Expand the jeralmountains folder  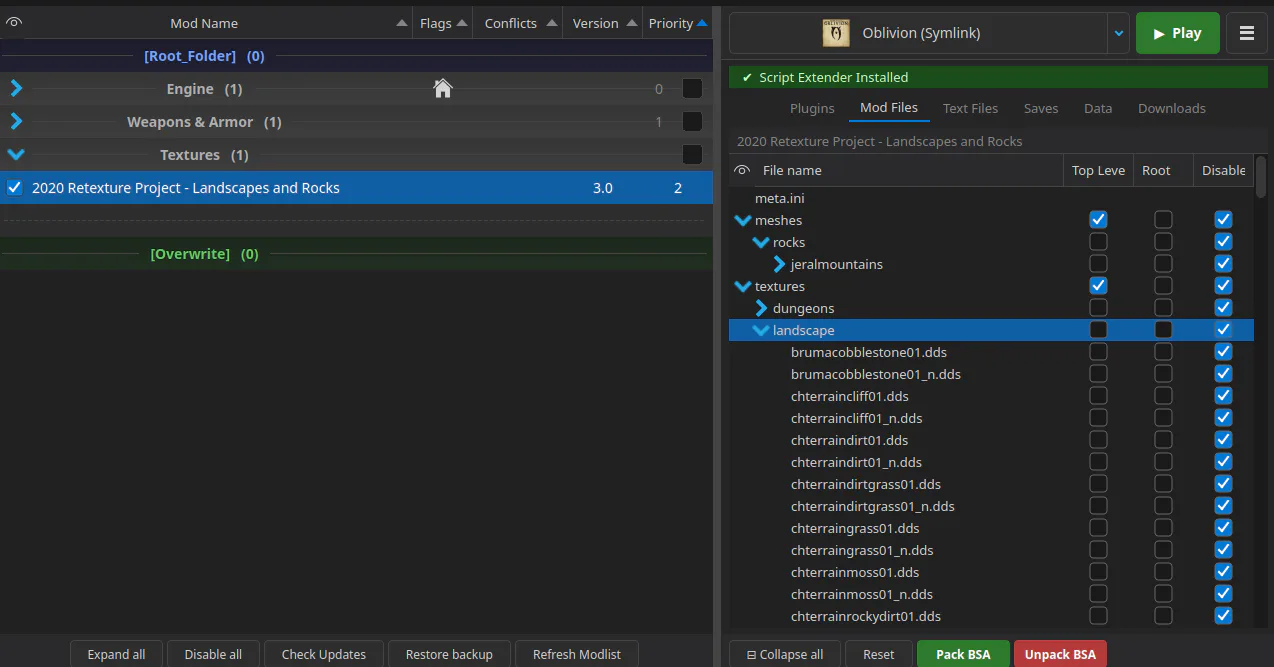(x=780, y=264)
